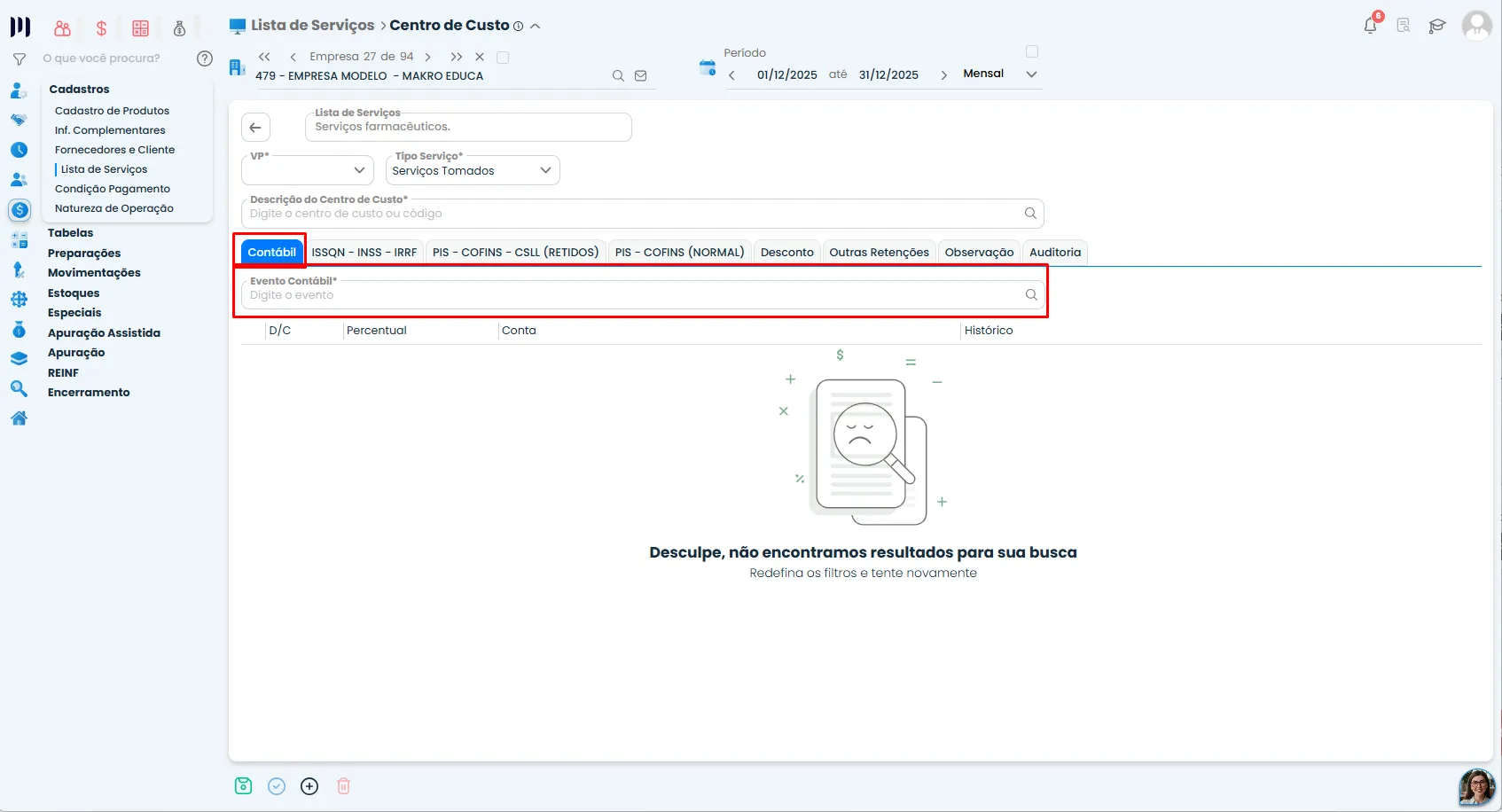Screen dimensions: 1502x812
Task: Expand the Movimentações menu section
Action: (x=94, y=273)
